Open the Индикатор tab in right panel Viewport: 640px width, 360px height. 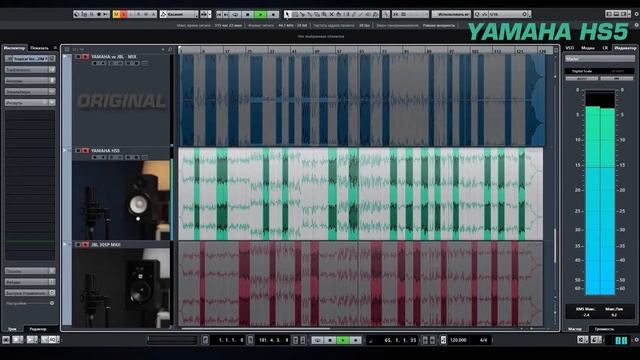(x=624, y=48)
